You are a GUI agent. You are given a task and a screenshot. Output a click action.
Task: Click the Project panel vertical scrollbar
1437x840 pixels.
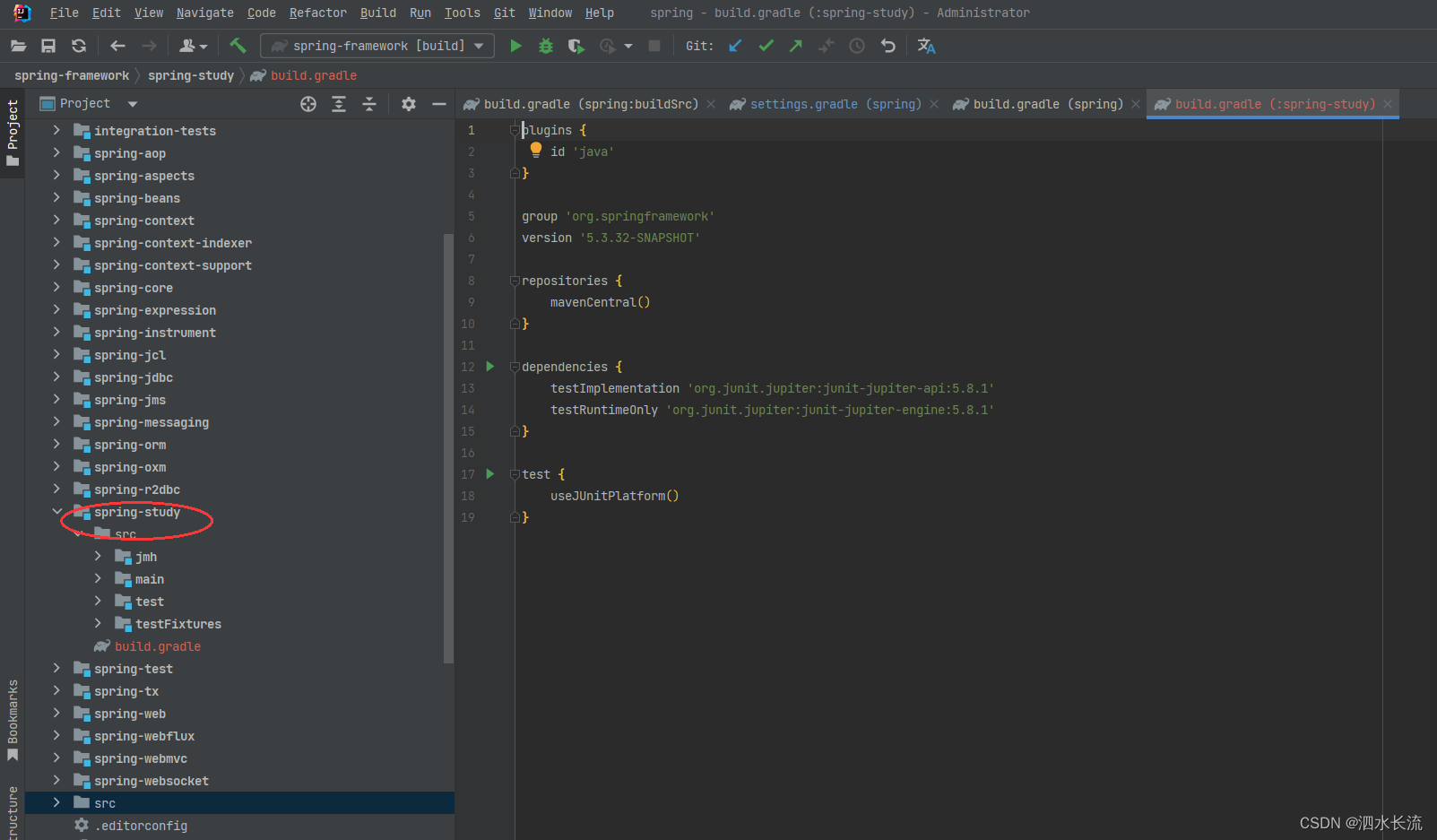pyautogui.click(x=448, y=448)
